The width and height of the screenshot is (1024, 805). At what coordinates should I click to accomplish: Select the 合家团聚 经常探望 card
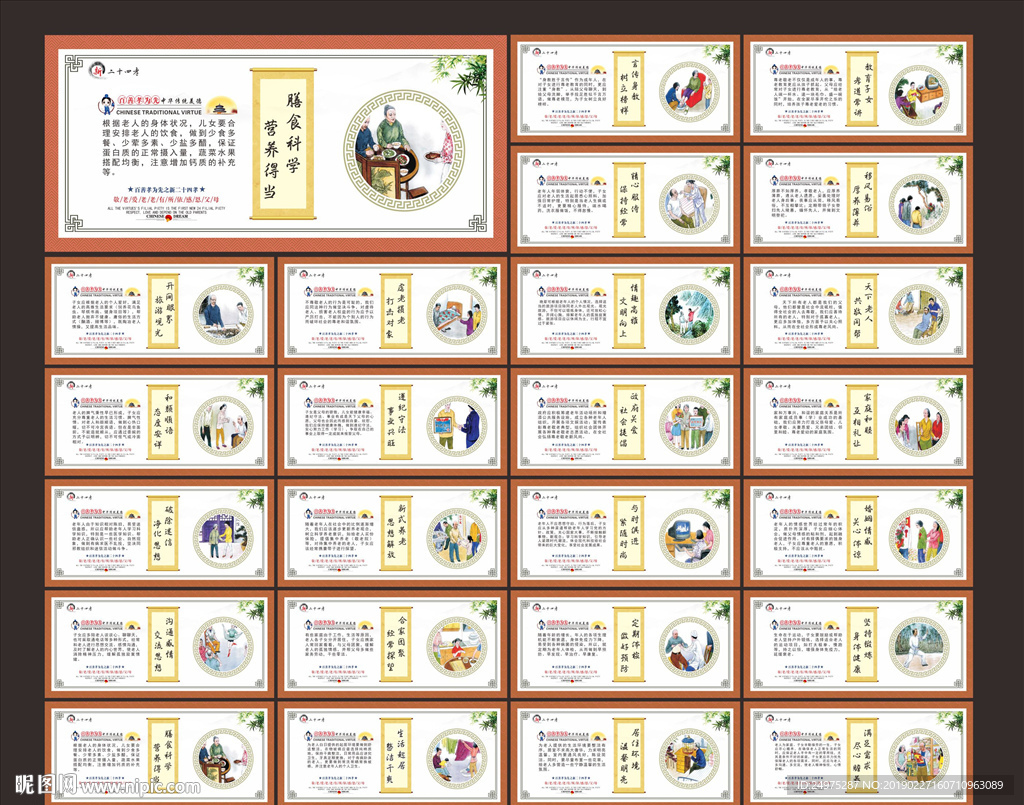pyautogui.click(x=392, y=644)
